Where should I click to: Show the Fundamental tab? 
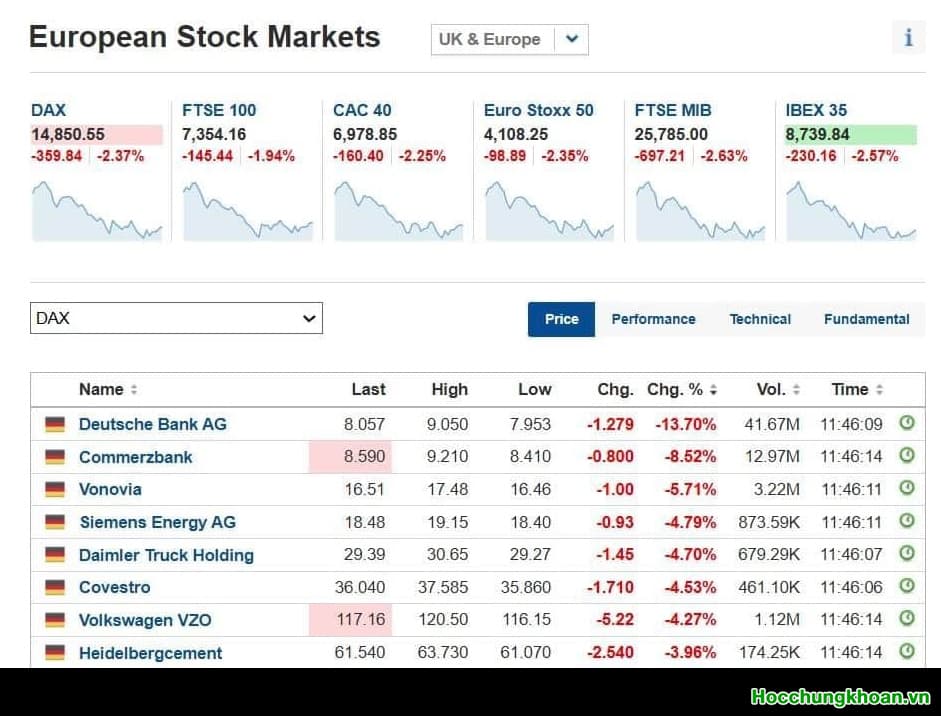[x=866, y=319]
